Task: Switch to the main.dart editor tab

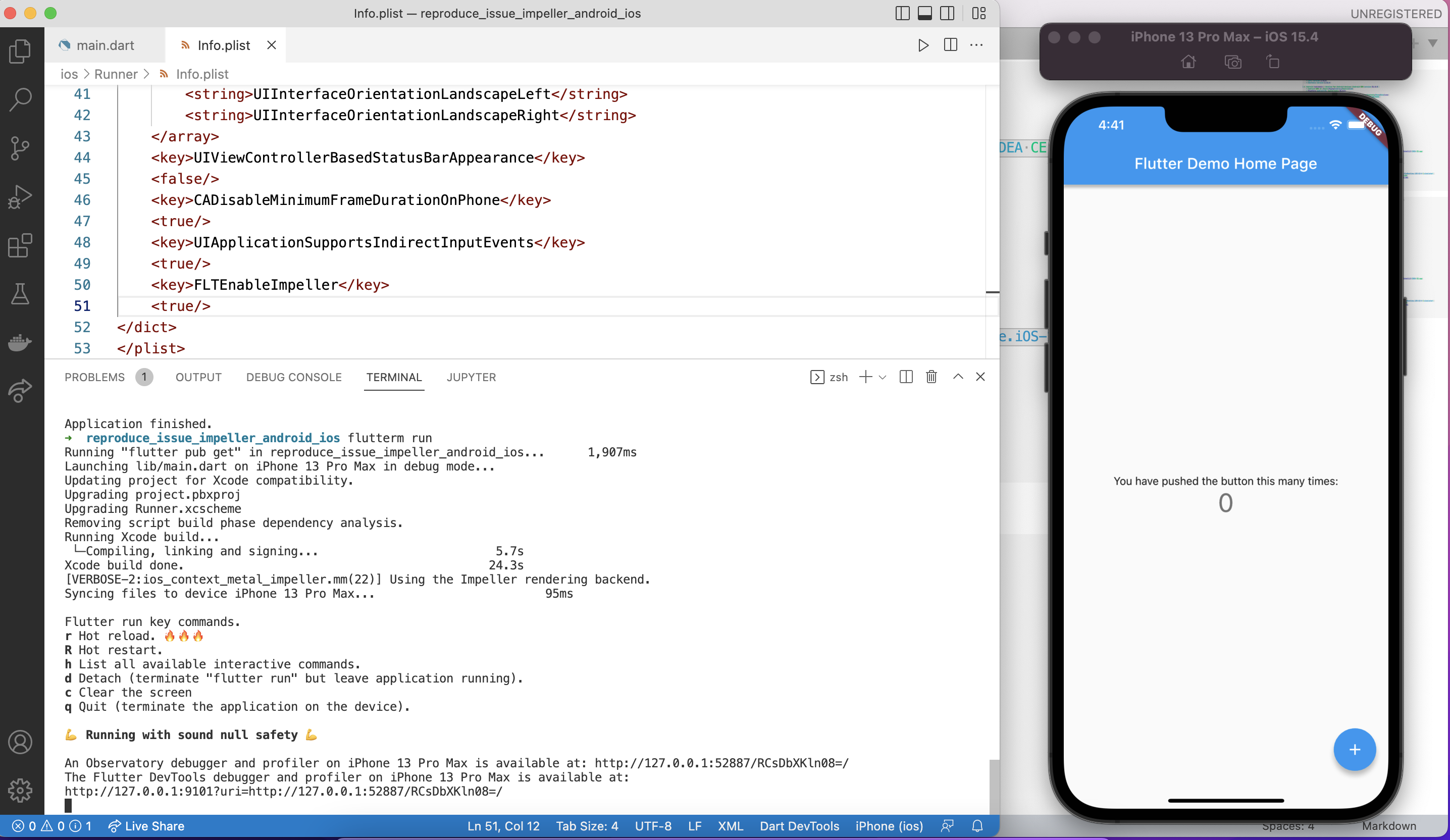Action: (106, 45)
